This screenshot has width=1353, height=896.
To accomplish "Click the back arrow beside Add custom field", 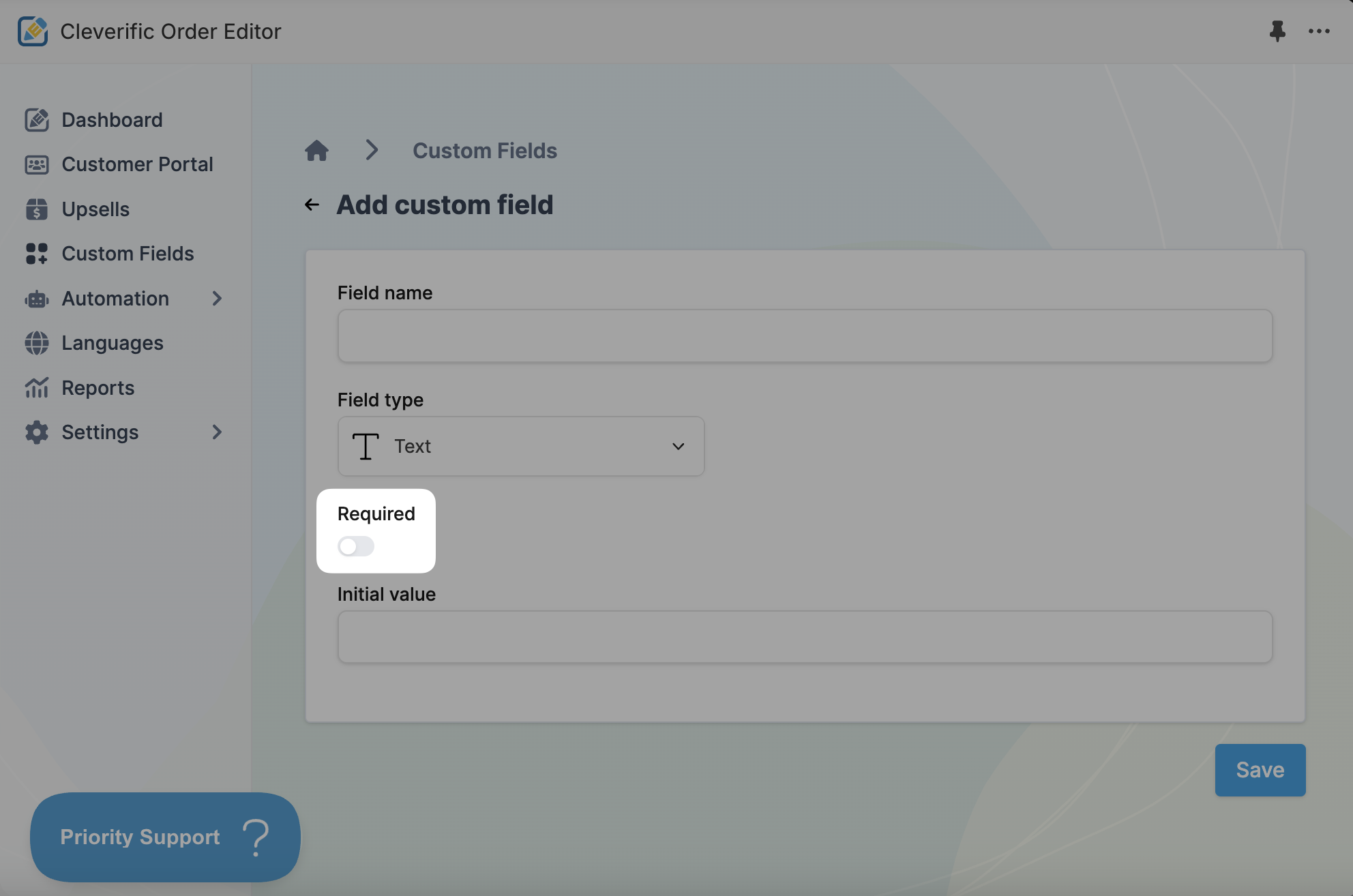I will [312, 205].
